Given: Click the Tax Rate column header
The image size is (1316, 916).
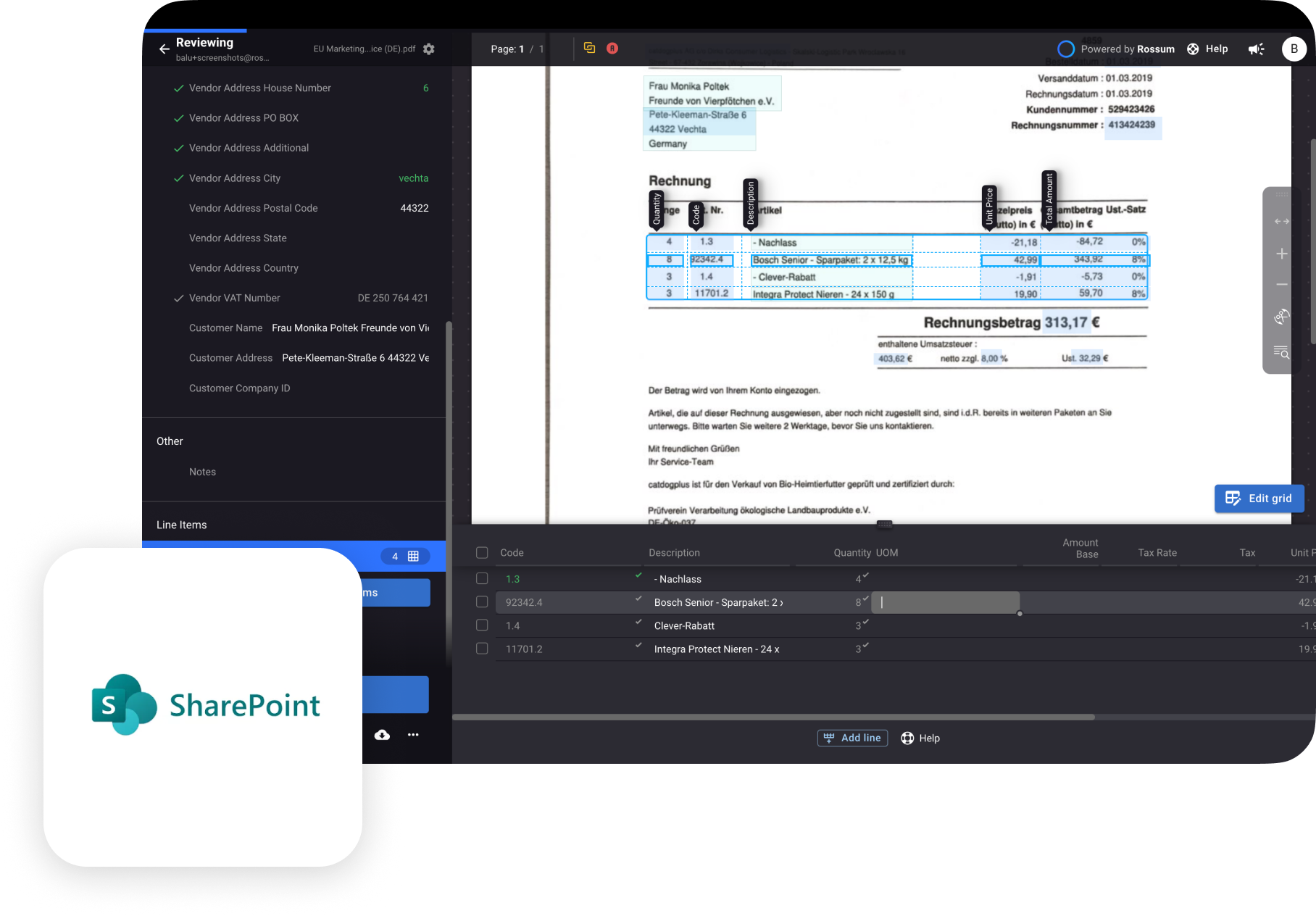Looking at the screenshot, I should click(x=1157, y=553).
